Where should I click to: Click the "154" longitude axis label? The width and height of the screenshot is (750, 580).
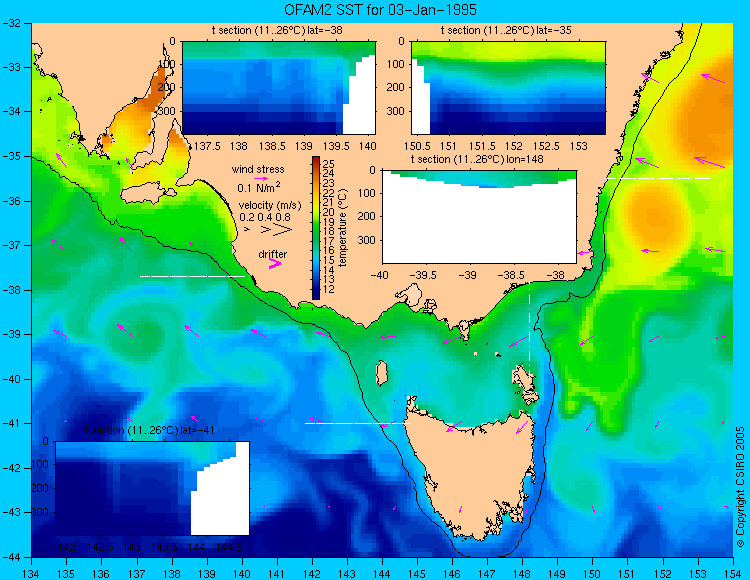click(x=733, y=574)
